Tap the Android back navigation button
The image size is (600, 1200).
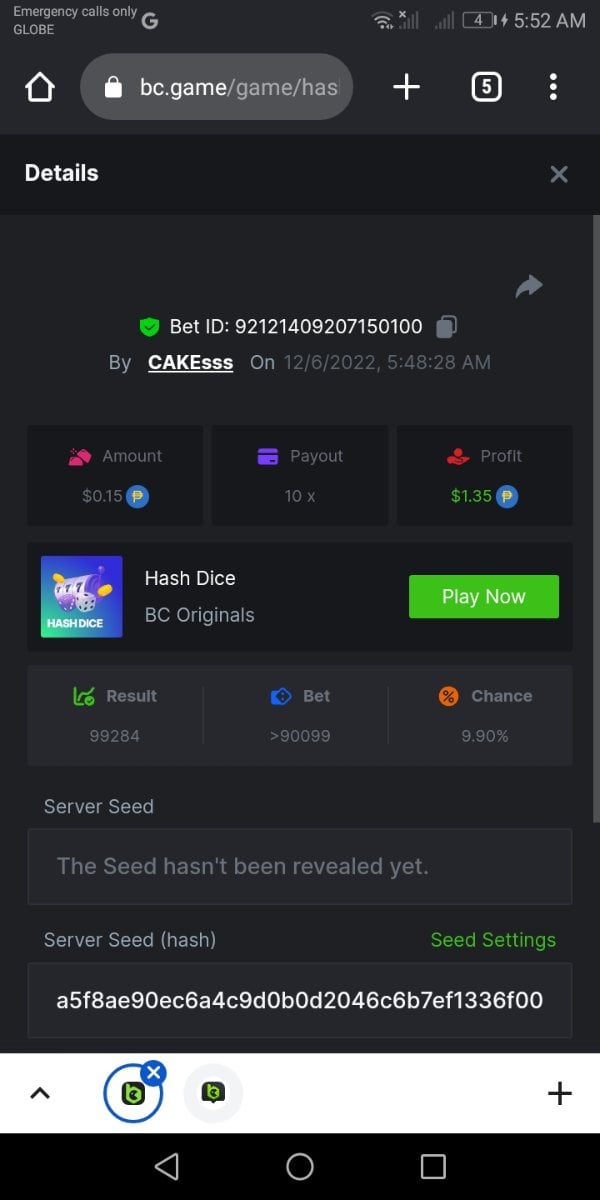click(x=167, y=1166)
